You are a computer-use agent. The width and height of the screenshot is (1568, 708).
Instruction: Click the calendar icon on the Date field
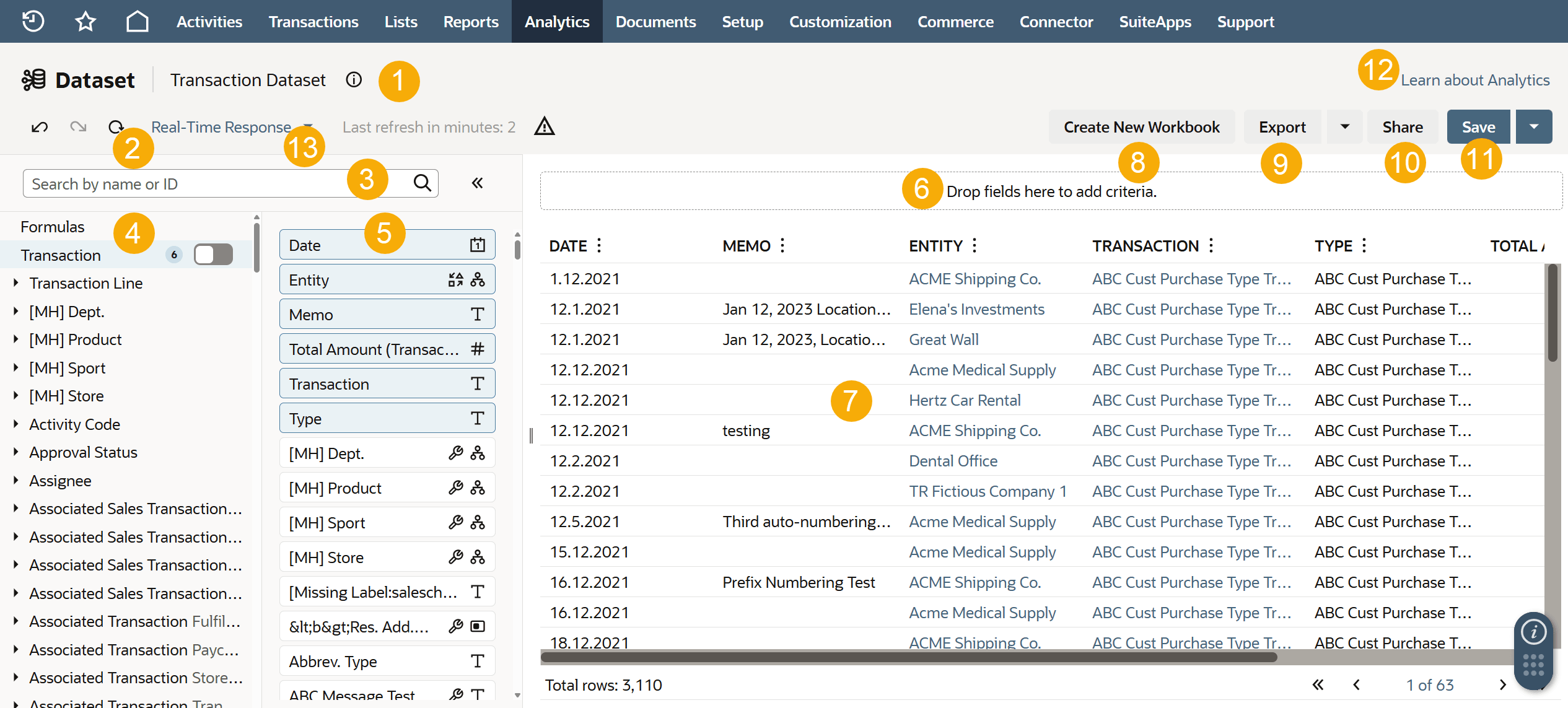point(476,244)
